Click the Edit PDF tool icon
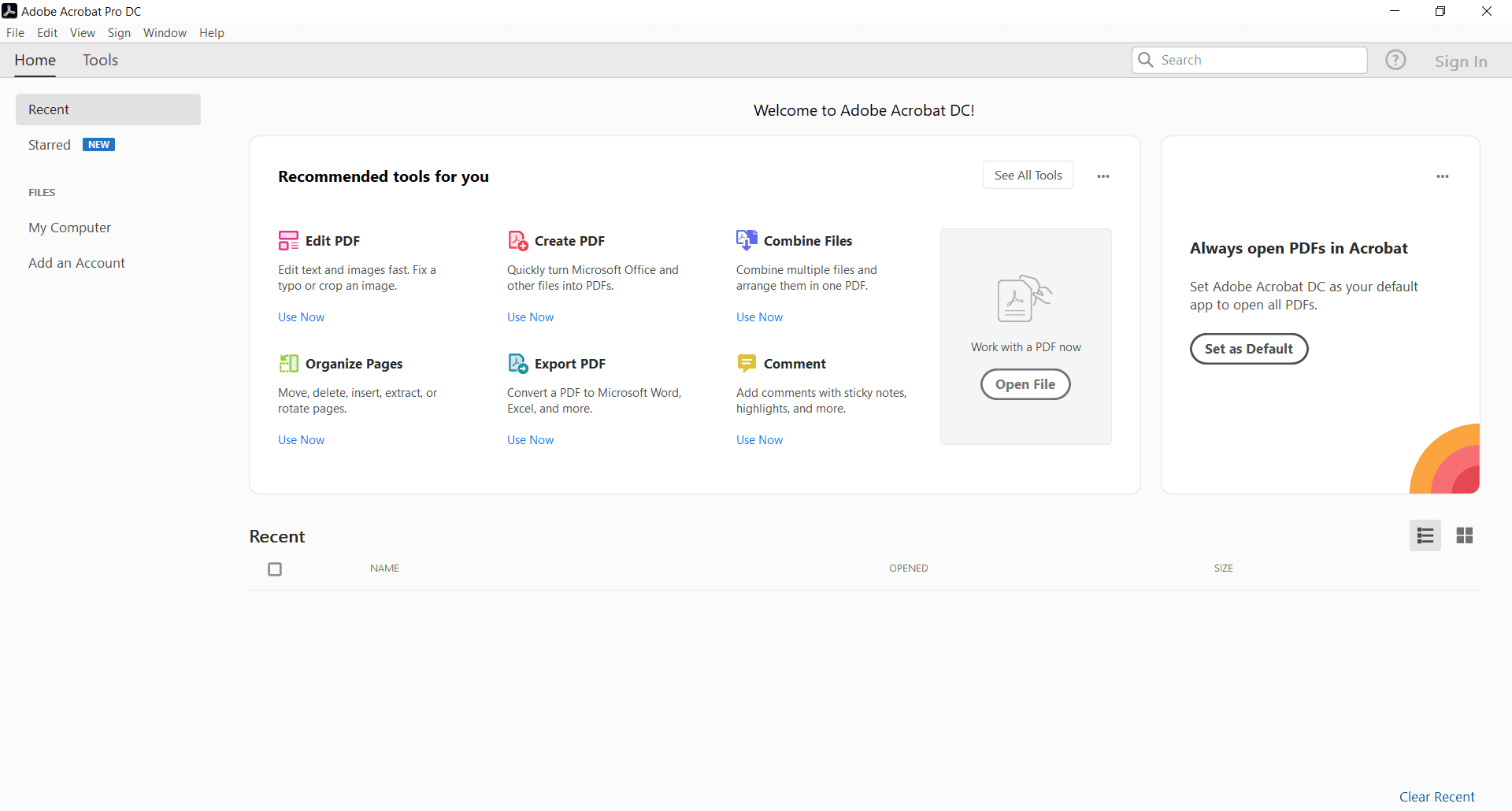Viewport: 1512px width, 811px height. [x=288, y=240]
